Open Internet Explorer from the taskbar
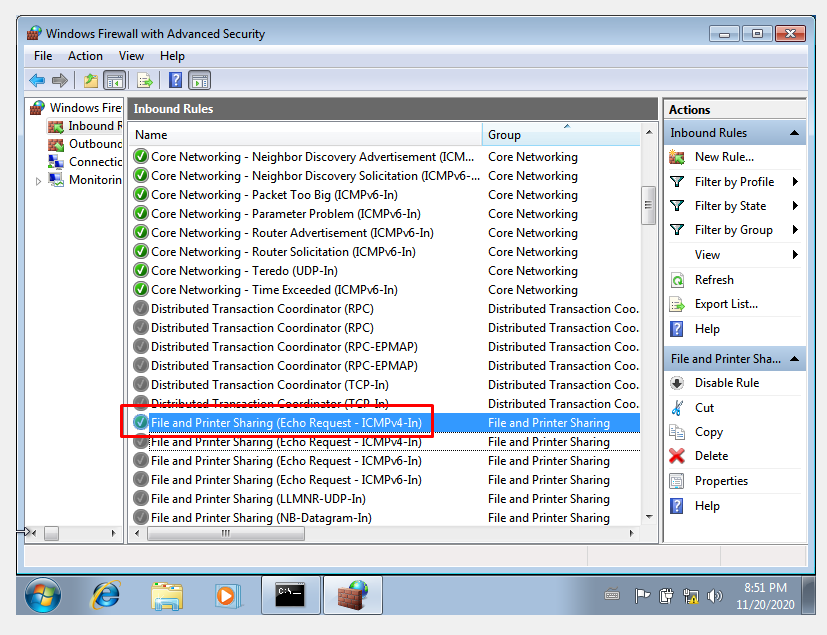The height and width of the screenshot is (635, 827). pyautogui.click(x=106, y=595)
